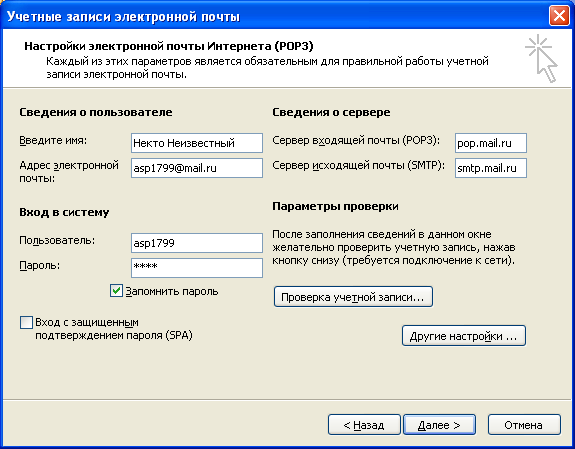Click the Запомнить пароль label text
Image resolution: width=575 pixels, height=449 pixels.
pos(172,291)
